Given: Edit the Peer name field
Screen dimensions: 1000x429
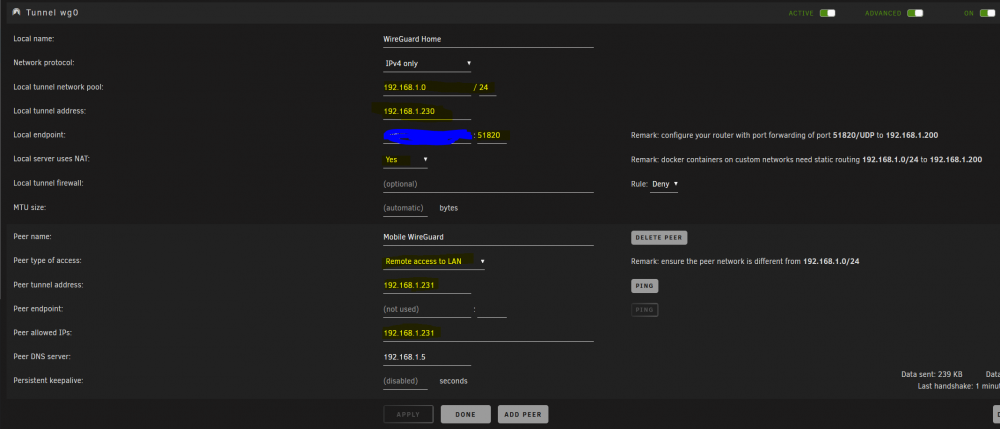Looking at the screenshot, I should pos(488,237).
